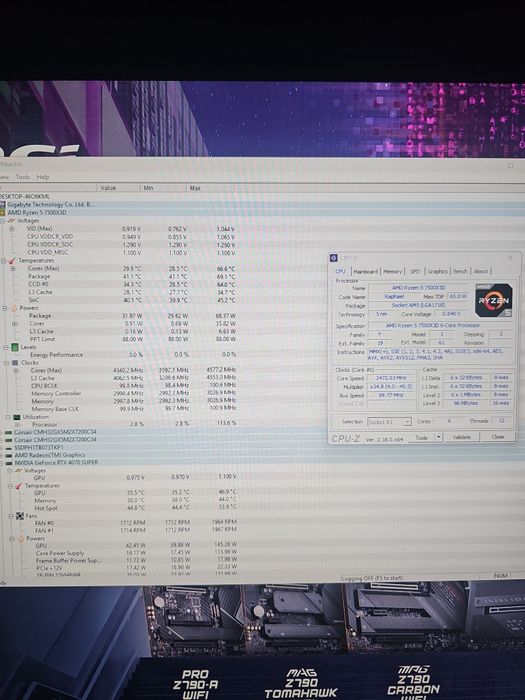Switch to the SPD tab in CPU-Z
This screenshot has height=700, width=525.
click(x=415, y=271)
